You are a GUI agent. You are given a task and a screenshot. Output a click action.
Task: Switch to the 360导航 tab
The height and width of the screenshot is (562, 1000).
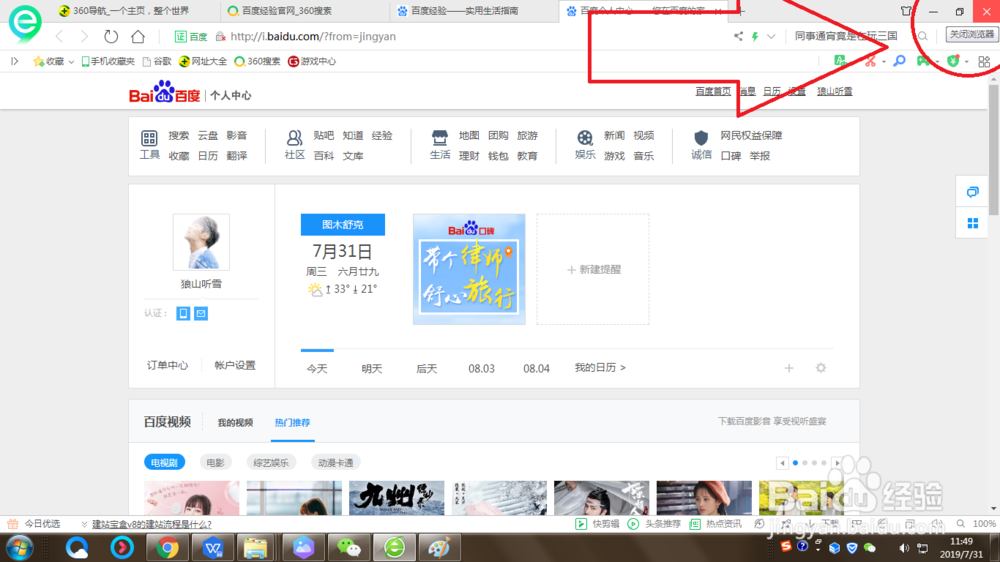click(124, 11)
